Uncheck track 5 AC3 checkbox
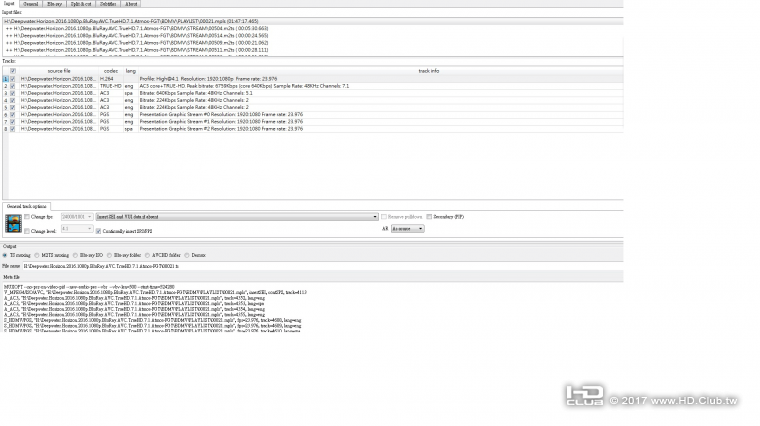The width and height of the screenshot is (760, 426). coord(13,107)
